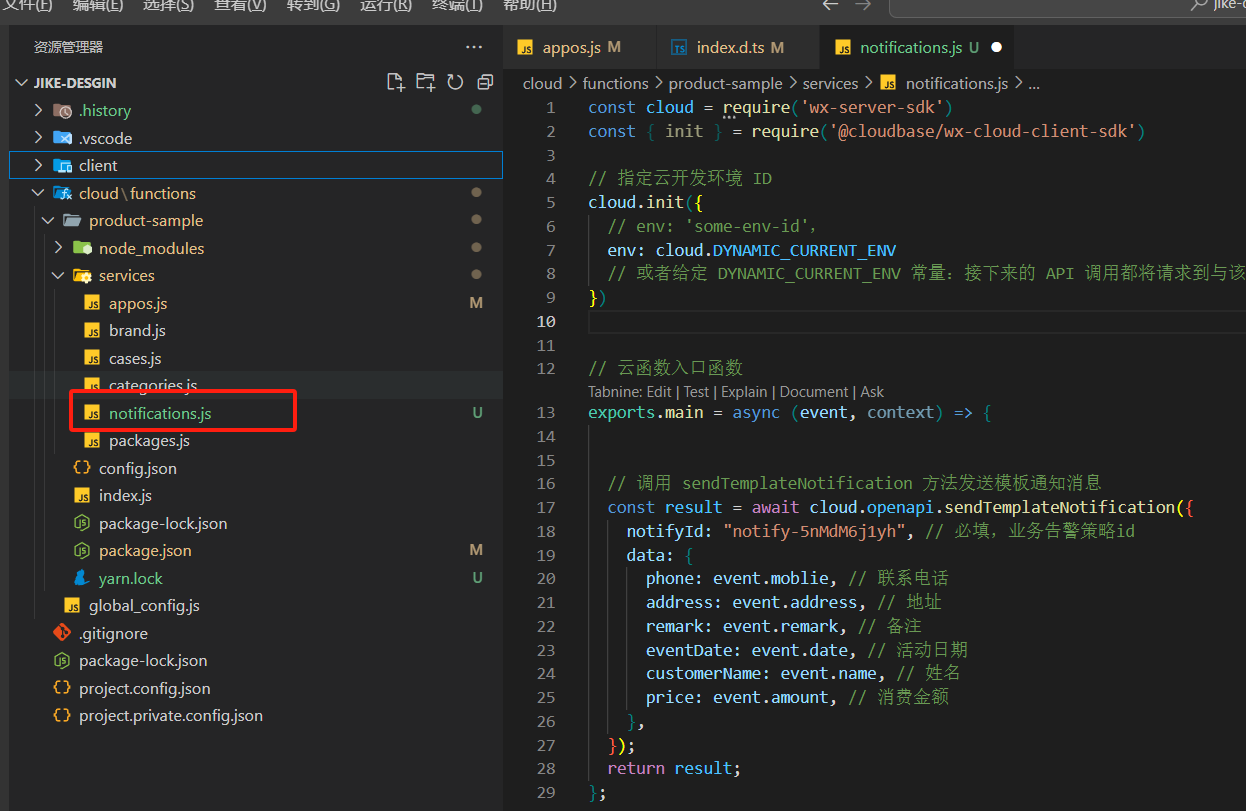Switch to the appos.js editor tab
The width and height of the screenshot is (1246, 811).
coord(571,47)
